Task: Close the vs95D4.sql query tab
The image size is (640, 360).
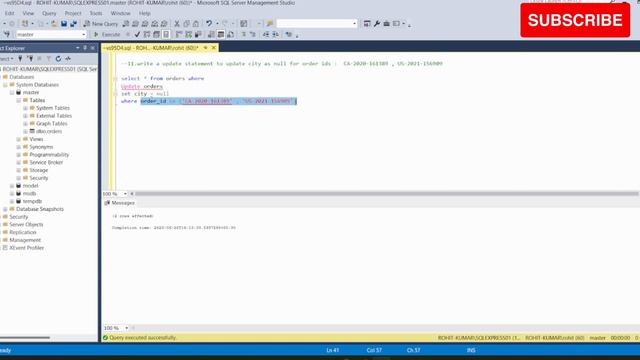Action: [x=213, y=48]
